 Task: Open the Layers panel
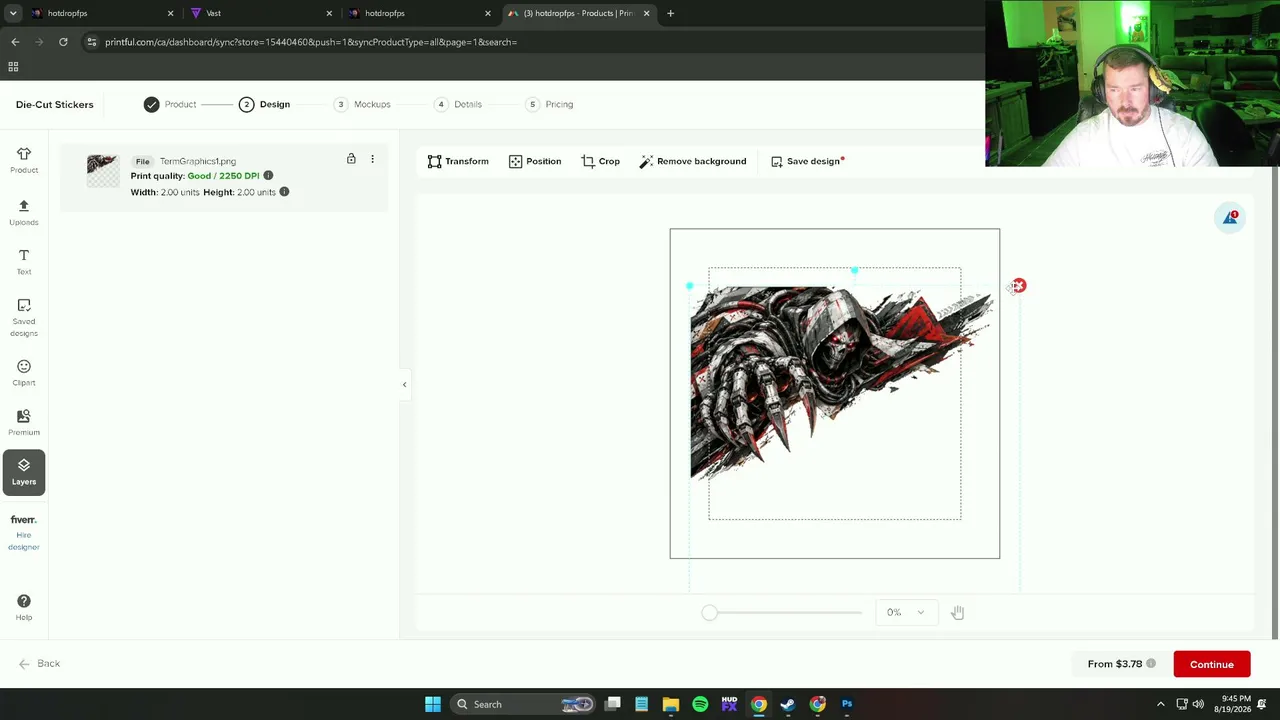(24, 471)
